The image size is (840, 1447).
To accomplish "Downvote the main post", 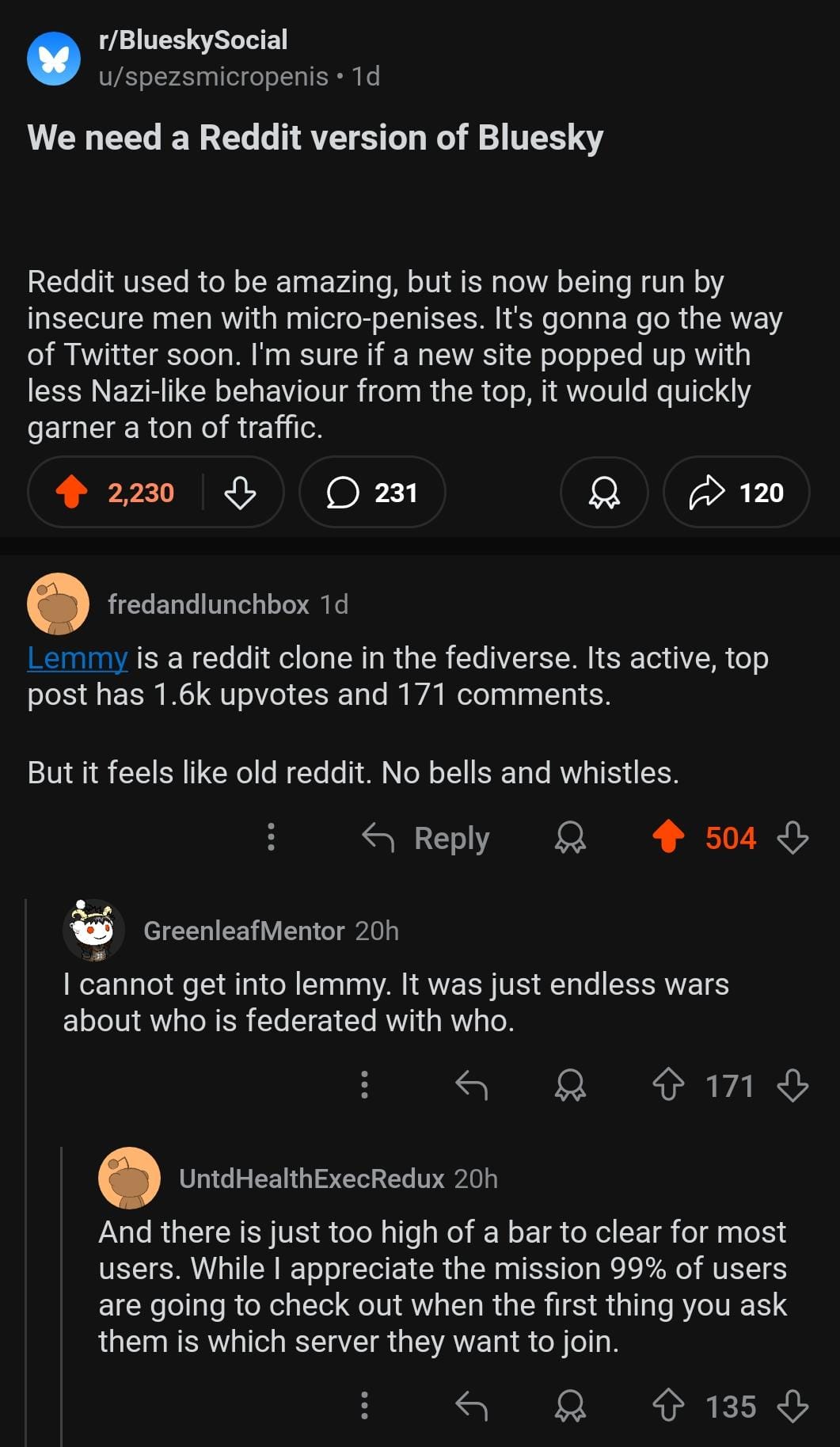I will (x=240, y=492).
